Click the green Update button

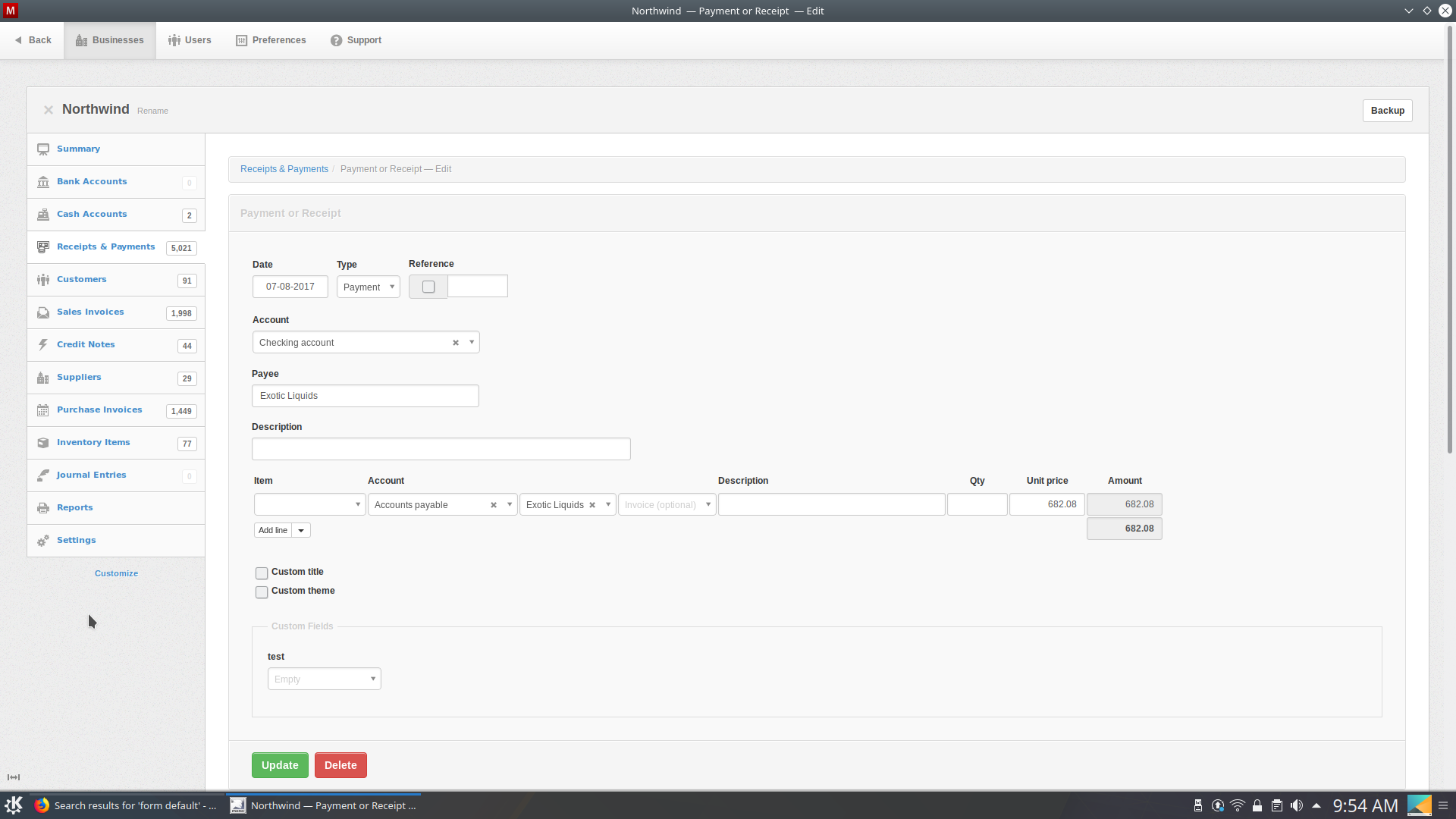[x=280, y=765]
